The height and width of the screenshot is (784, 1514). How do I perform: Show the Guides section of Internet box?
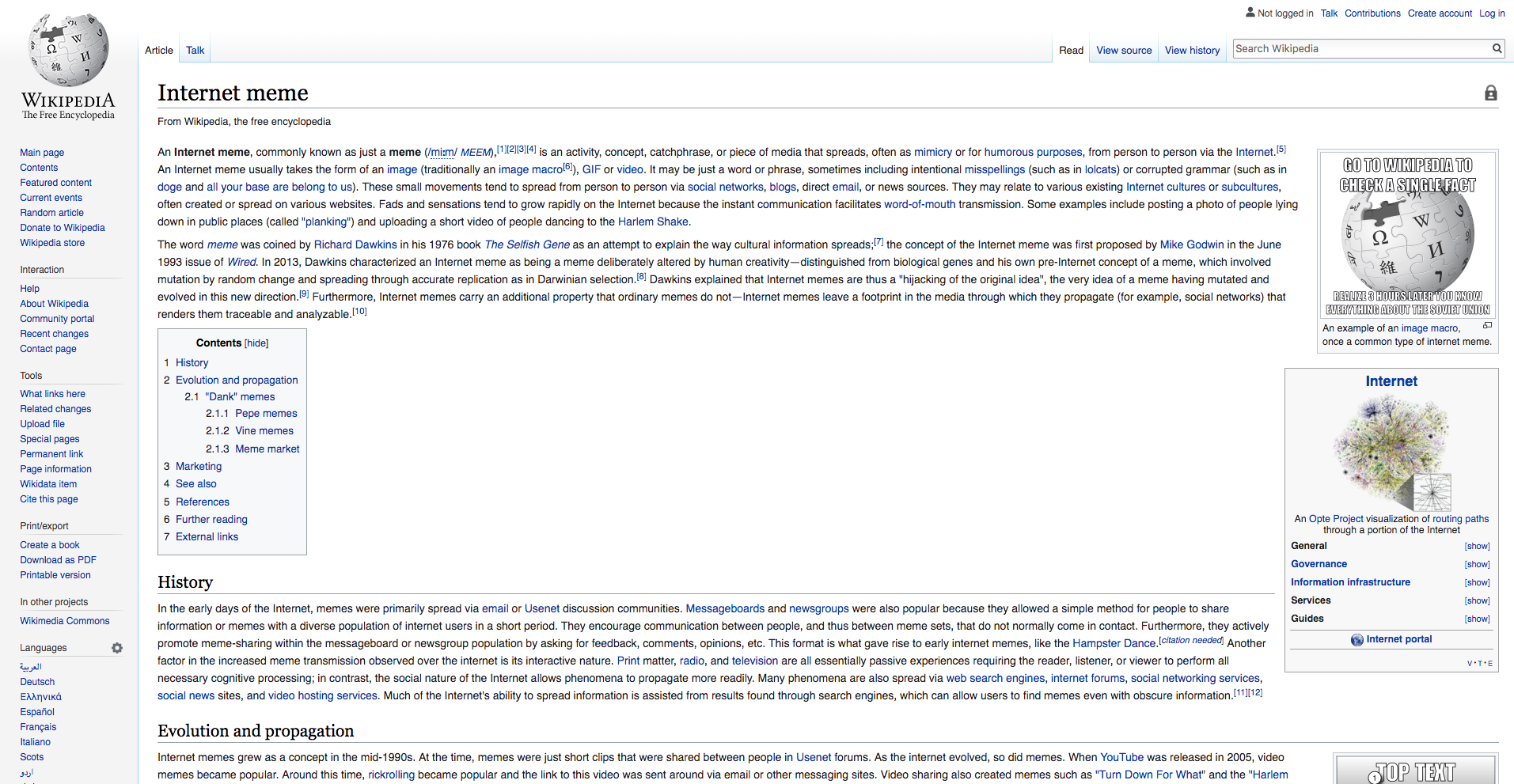1477,619
